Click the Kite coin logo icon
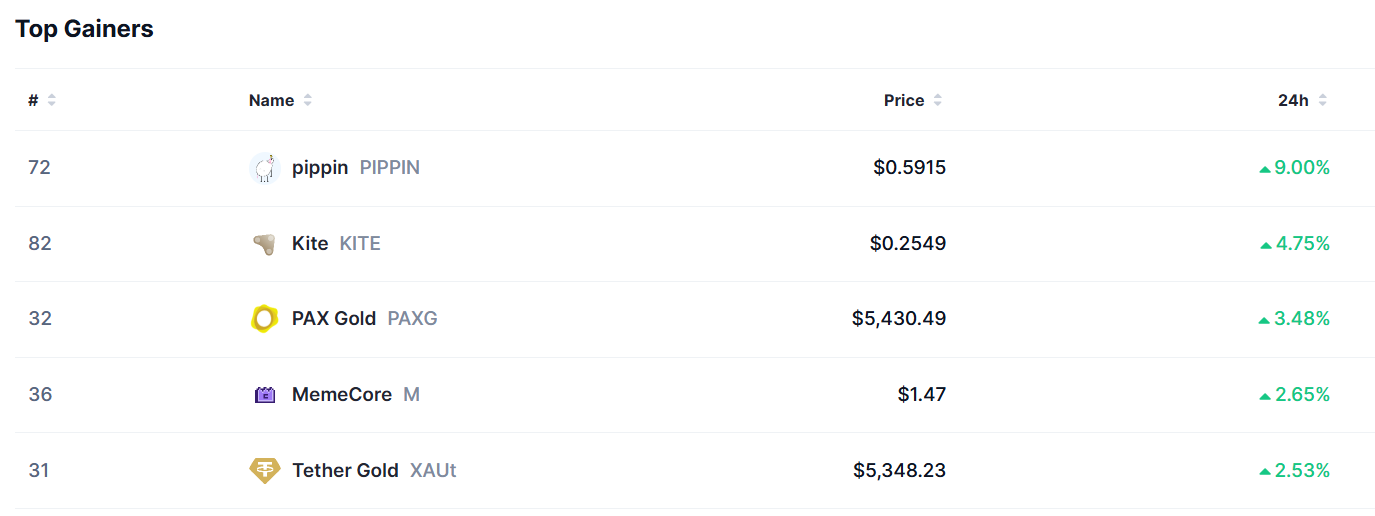Screen dimensions: 1375x516 tap(264, 244)
